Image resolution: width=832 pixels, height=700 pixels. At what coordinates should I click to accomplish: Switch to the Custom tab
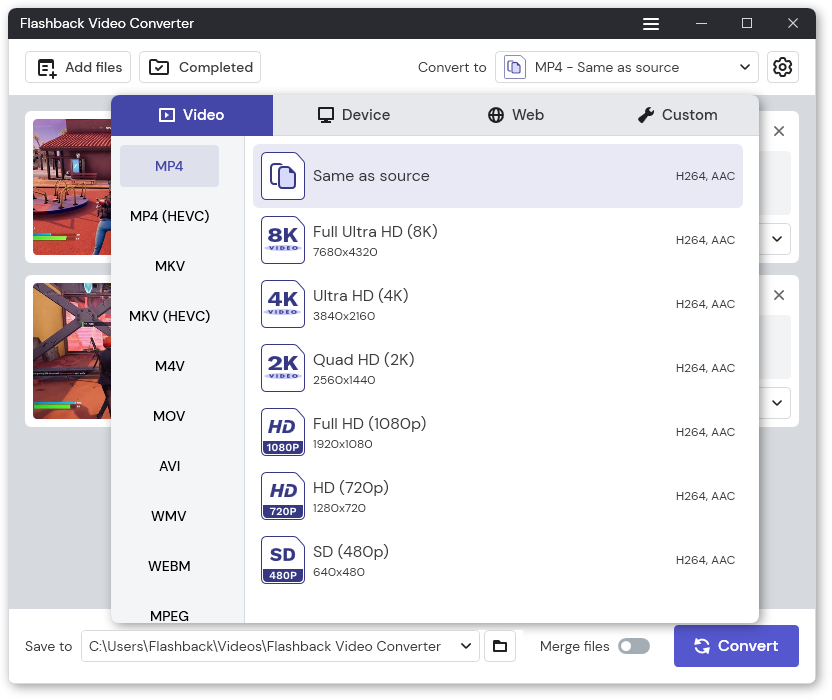(x=678, y=115)
